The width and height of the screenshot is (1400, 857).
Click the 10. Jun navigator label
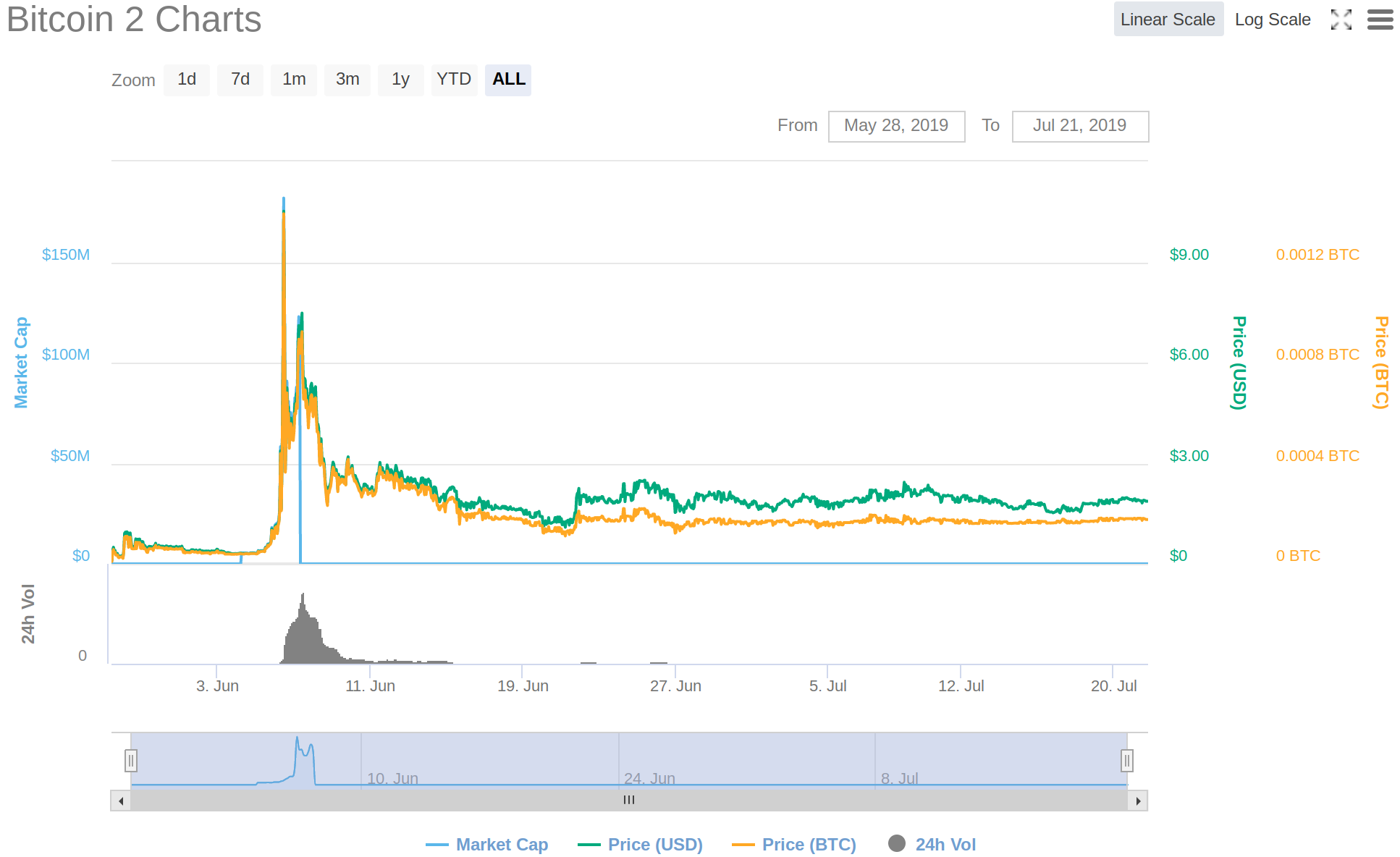[392, 779]
